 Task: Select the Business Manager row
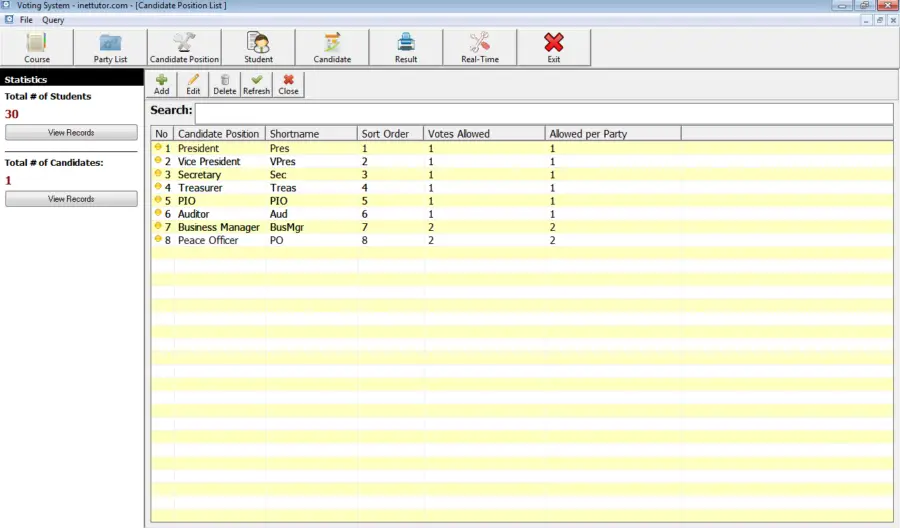pyautogui.click(x=522, y=227)
